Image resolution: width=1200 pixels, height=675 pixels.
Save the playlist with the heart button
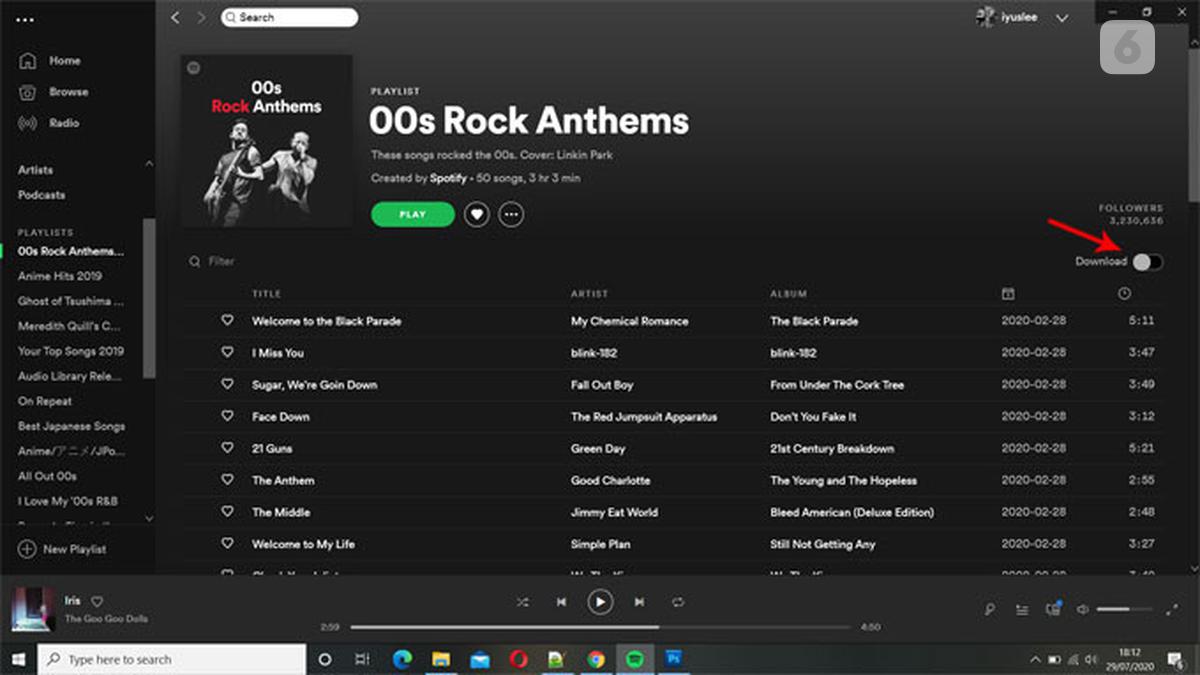[x=477, y=214]
